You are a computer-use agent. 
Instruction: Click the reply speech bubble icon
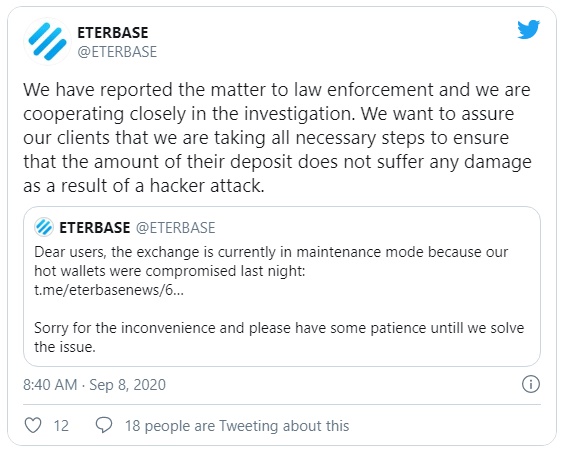point(104,425)
